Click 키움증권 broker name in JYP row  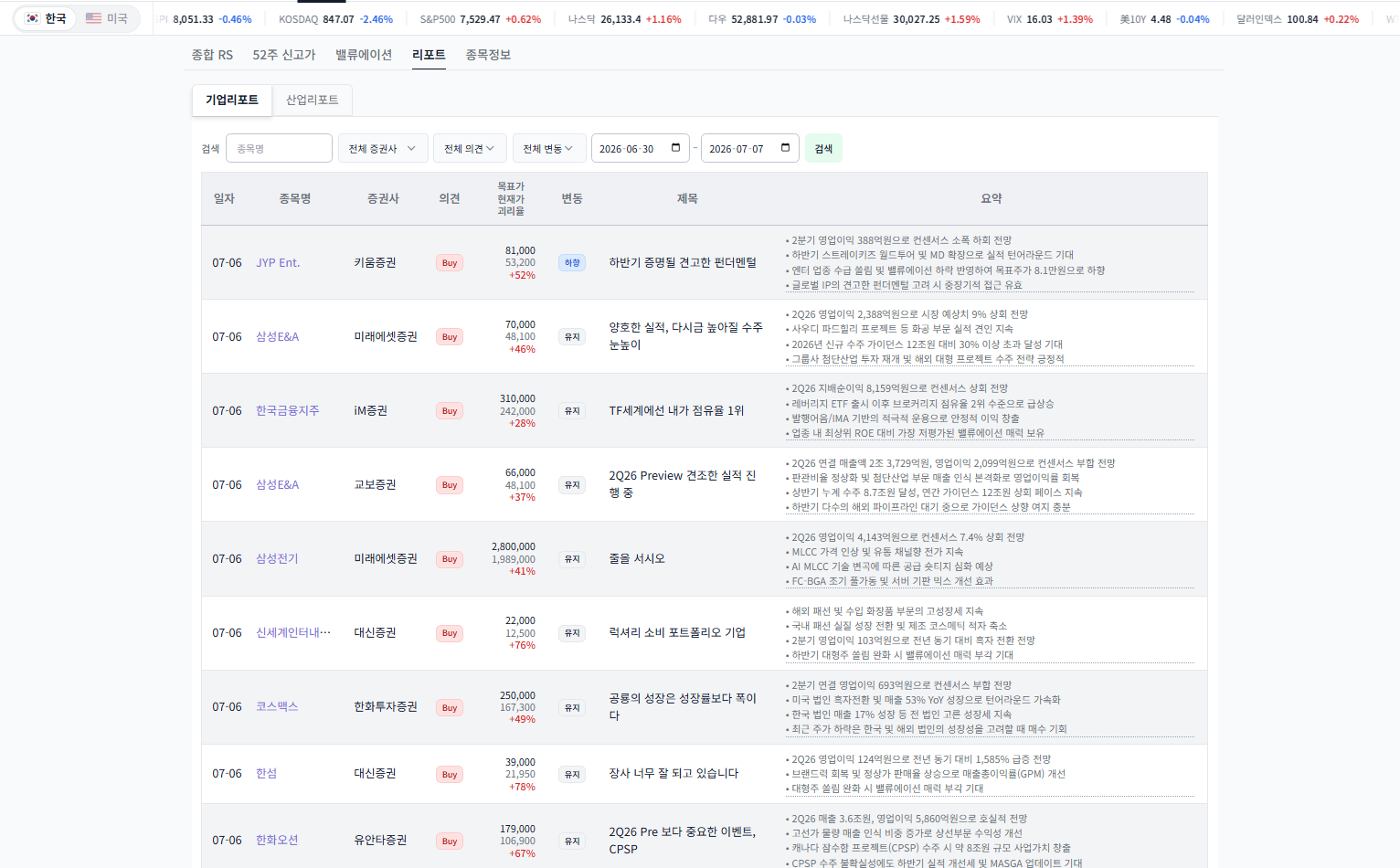[375, 262]
